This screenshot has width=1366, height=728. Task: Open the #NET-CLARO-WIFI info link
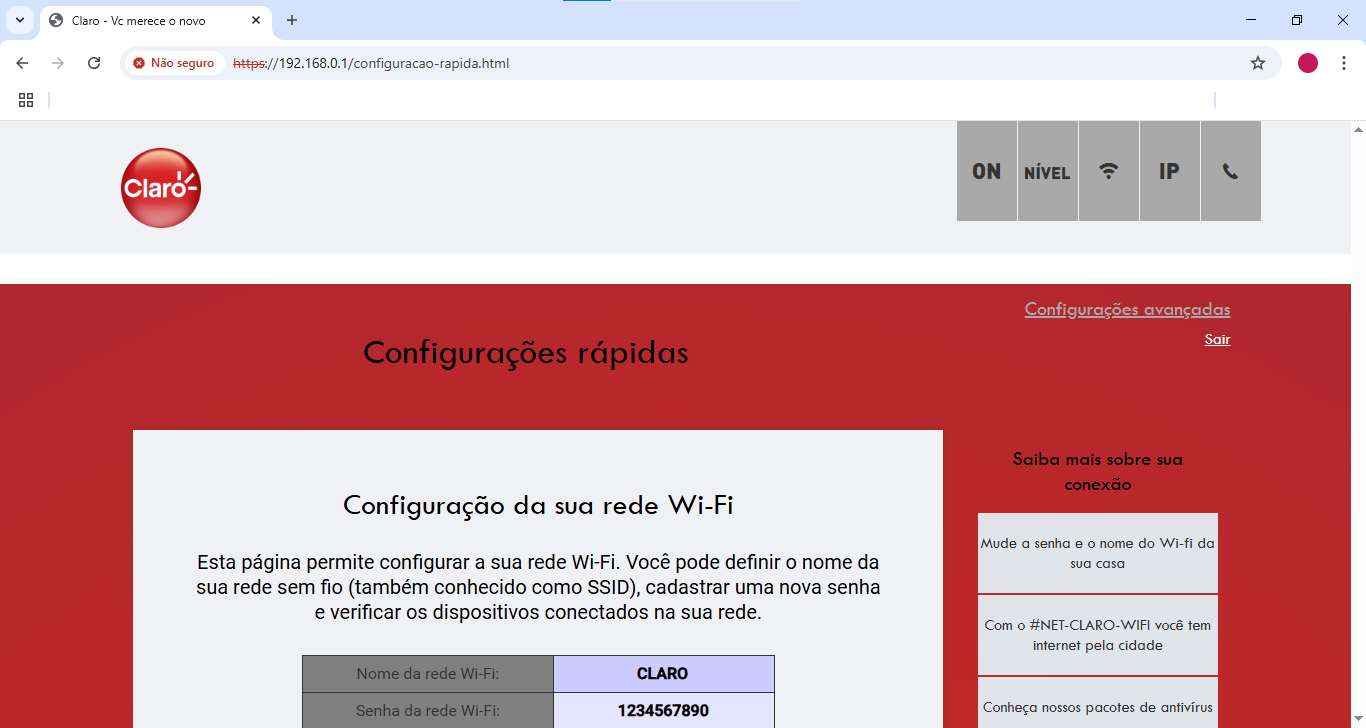click(x=1098, y=635)
